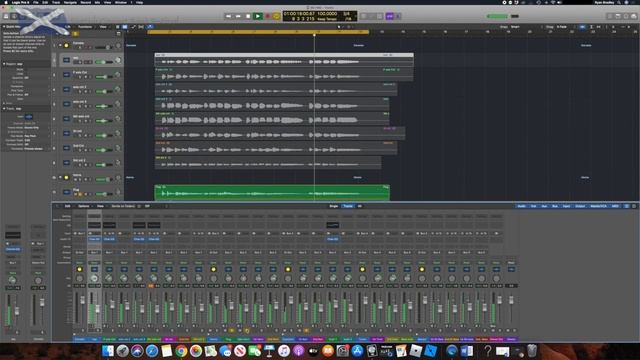640x360 pixels.
Task: Click the Flag track's audio icon
Action: point(66,192)
